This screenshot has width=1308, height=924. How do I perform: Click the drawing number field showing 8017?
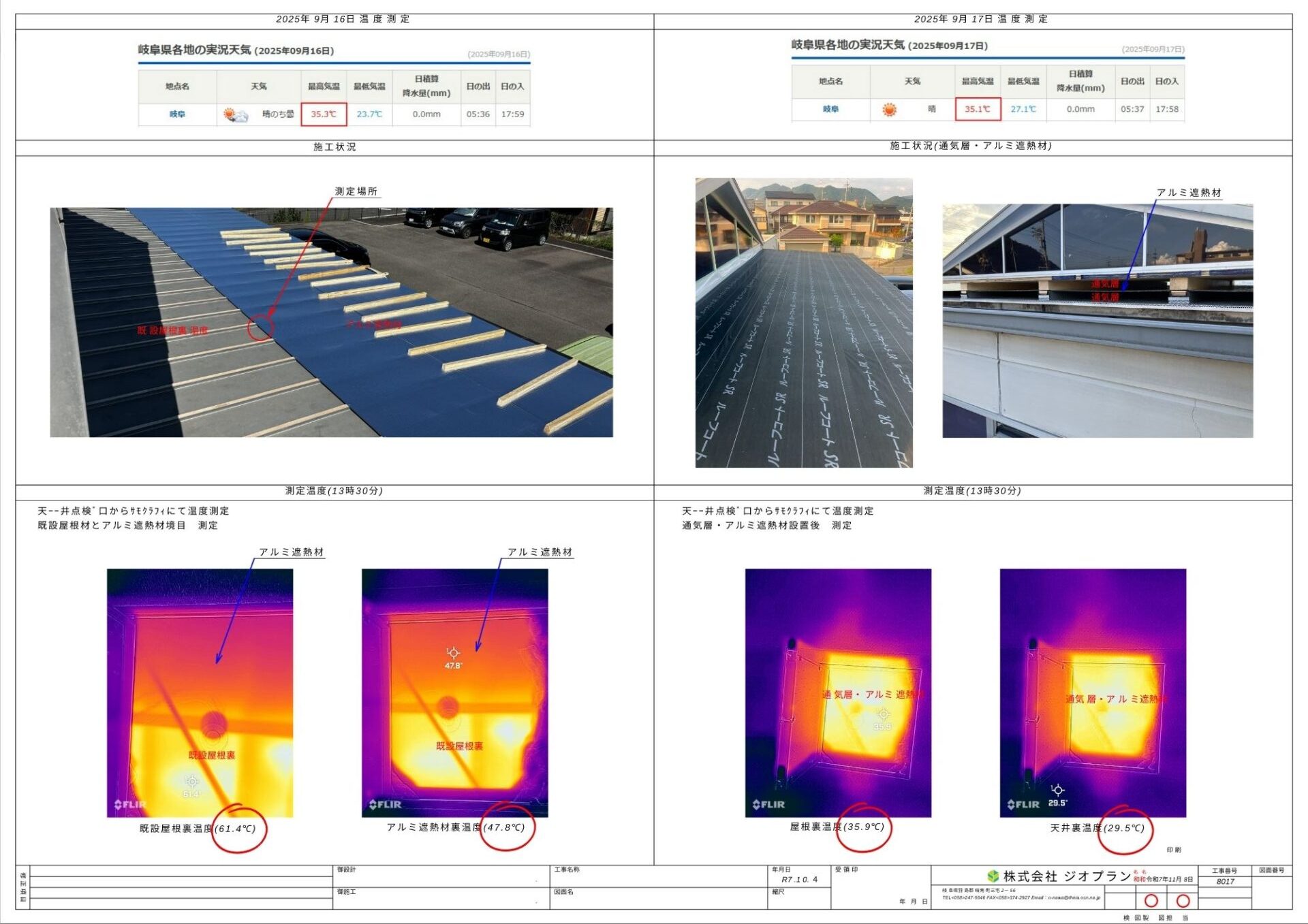1225,881
